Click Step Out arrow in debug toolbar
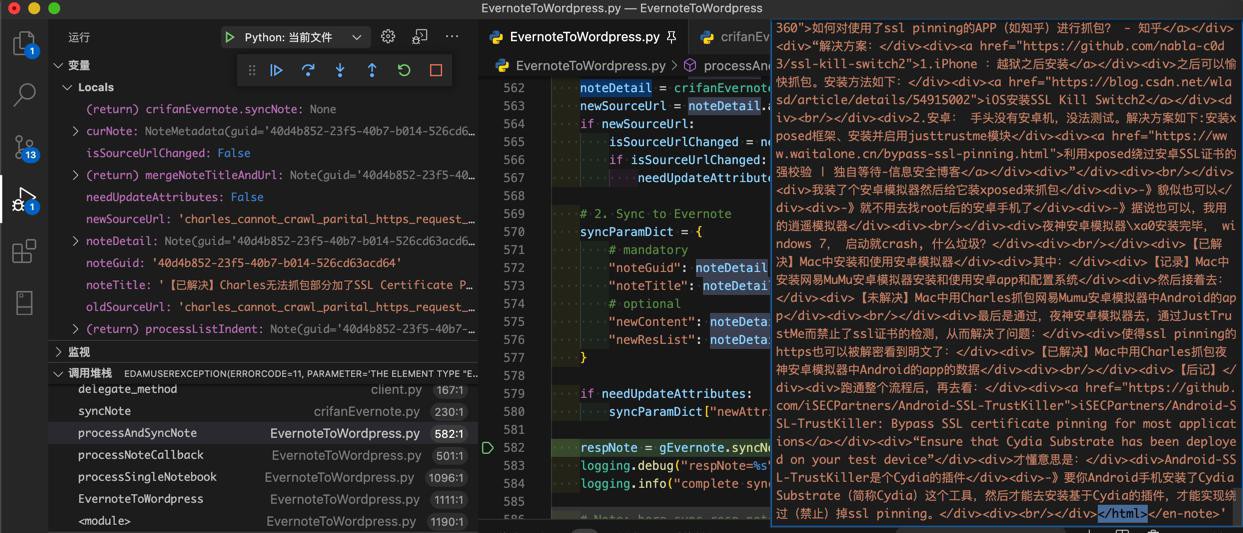Screen dimensions: 1243x533 point(372,70)
